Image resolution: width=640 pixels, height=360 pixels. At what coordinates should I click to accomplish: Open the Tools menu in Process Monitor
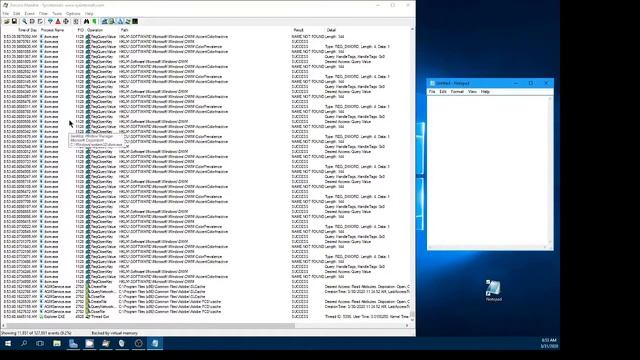click(x=57, y=13)
